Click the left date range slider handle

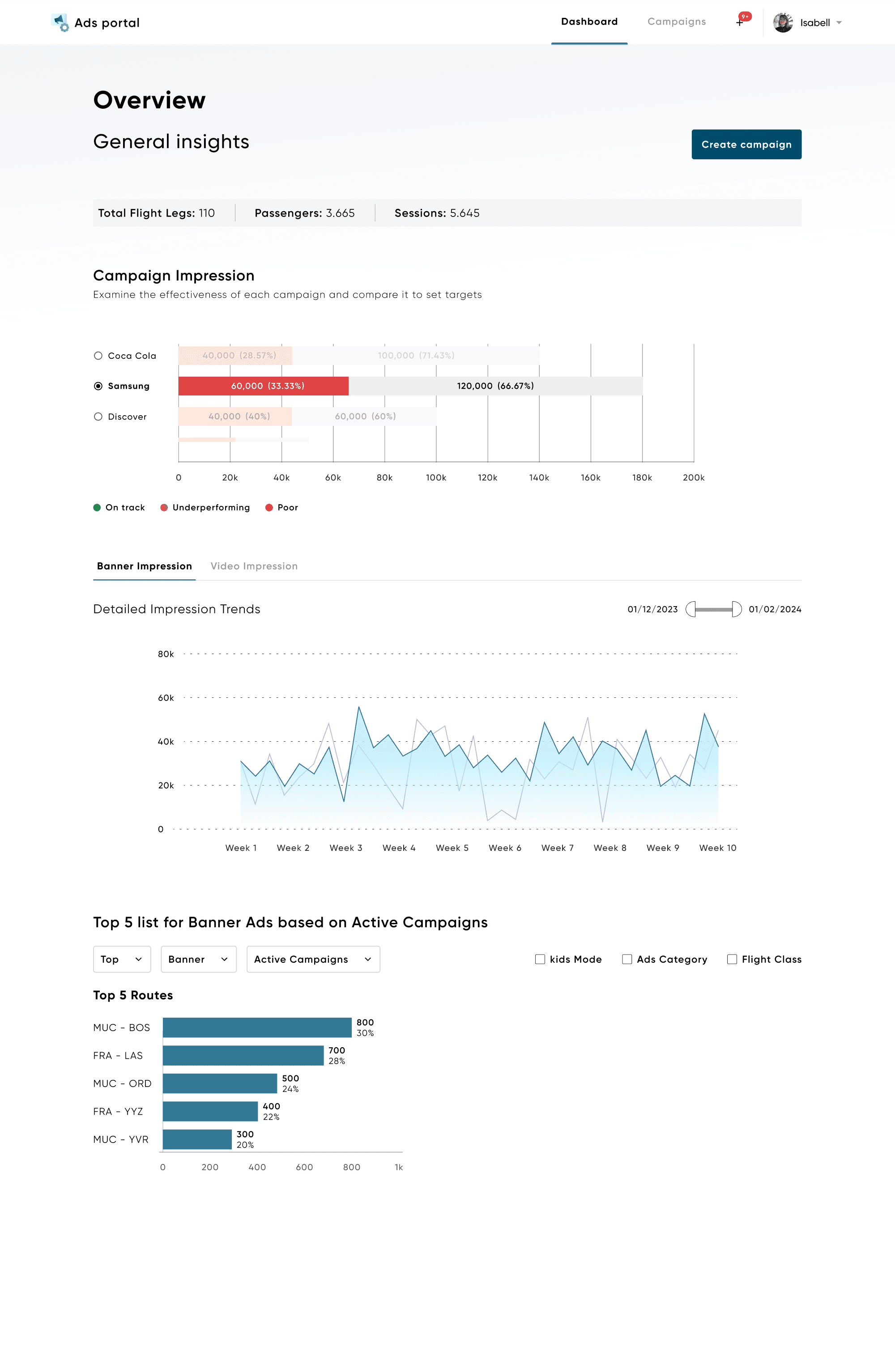tap(690, 609)
